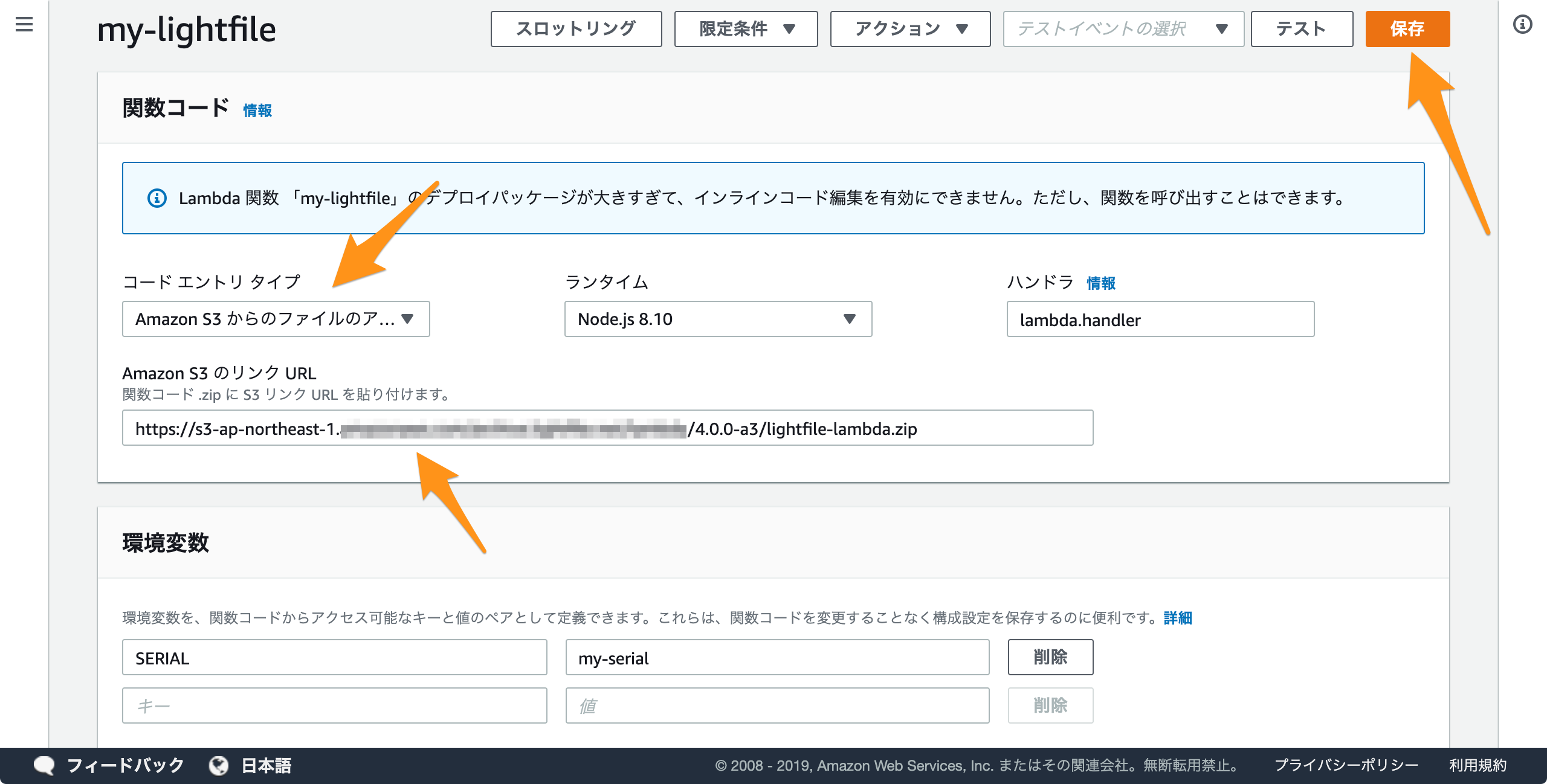This screenshot has height=784, width=1547.
Task: Open the 限定条件 dropdown
Action: (746, 28)
